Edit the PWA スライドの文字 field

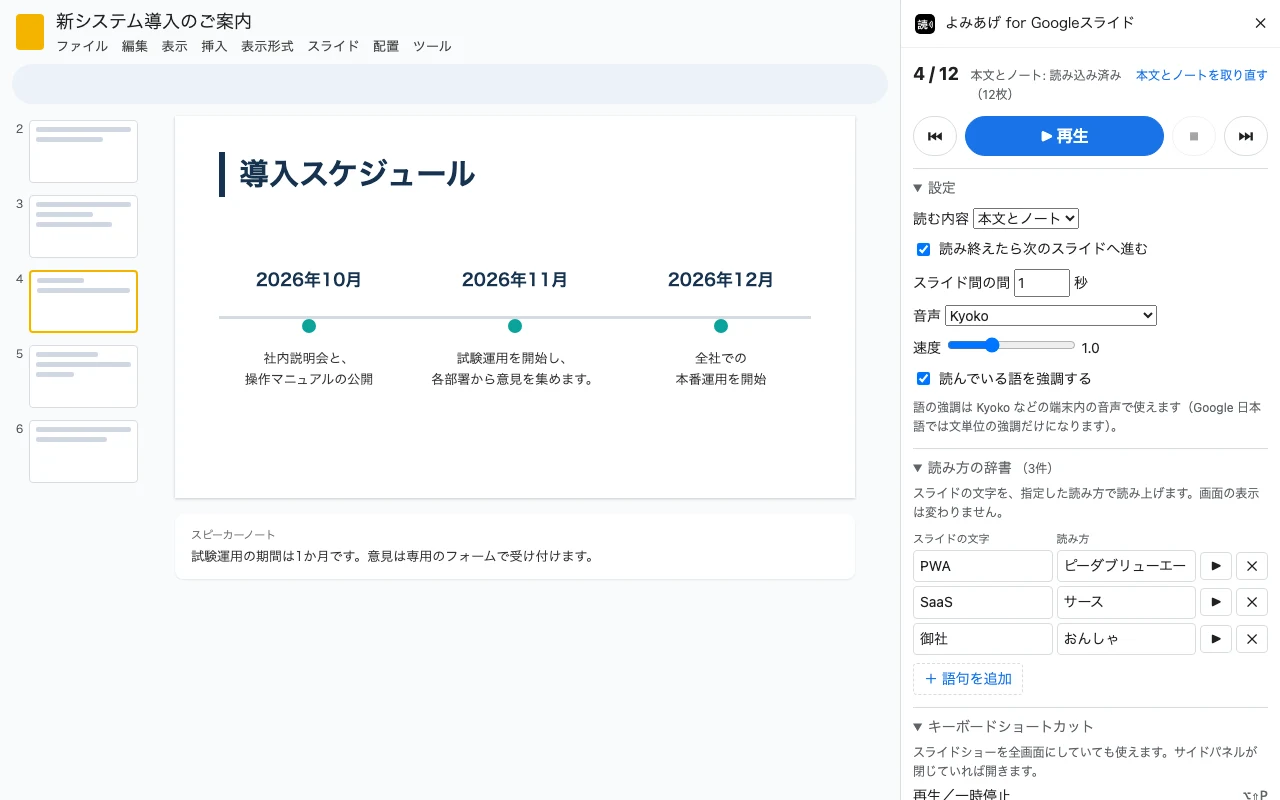(983, 566)
